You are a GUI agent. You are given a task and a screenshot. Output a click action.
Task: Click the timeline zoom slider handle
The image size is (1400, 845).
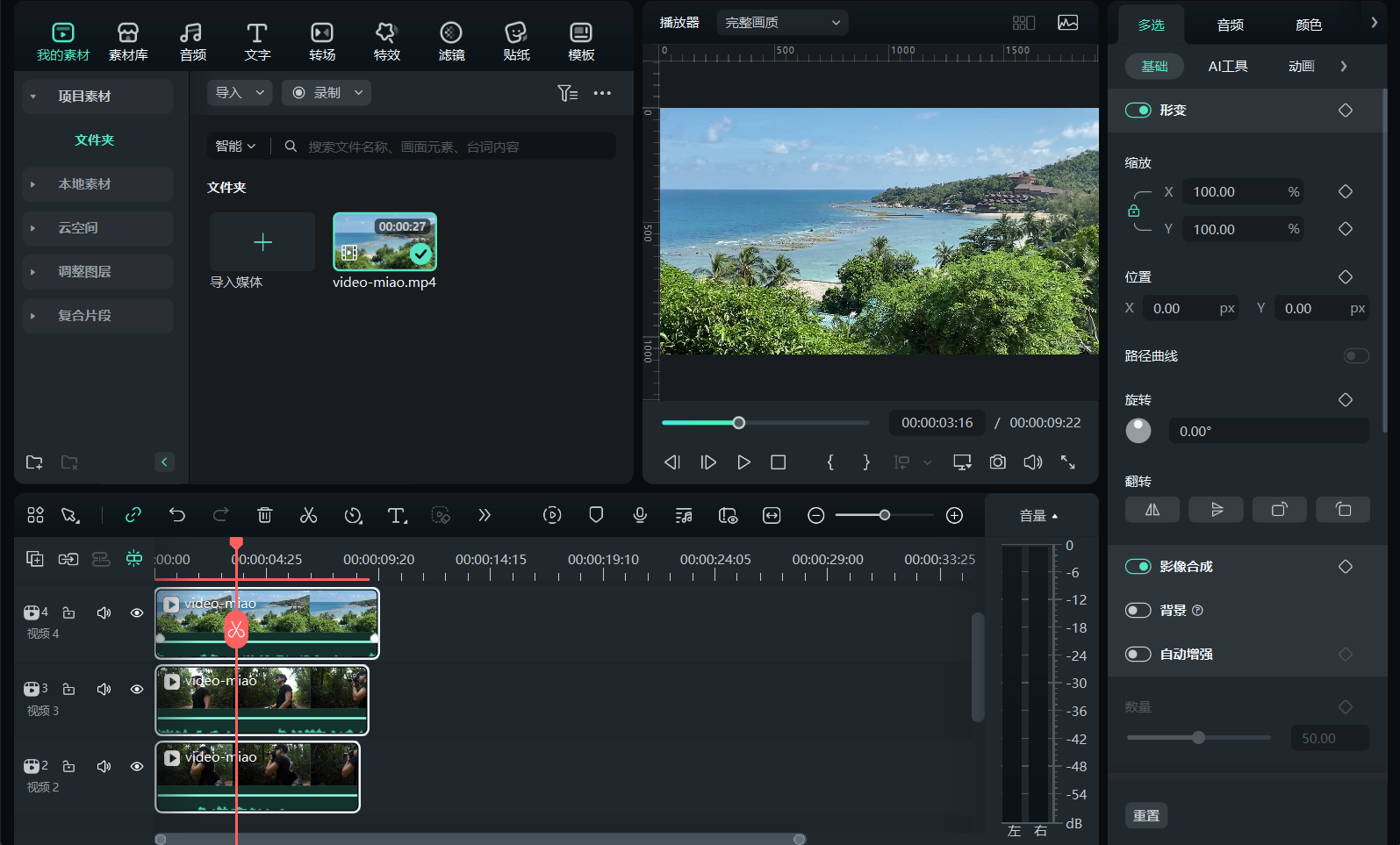tap(885, 515)
